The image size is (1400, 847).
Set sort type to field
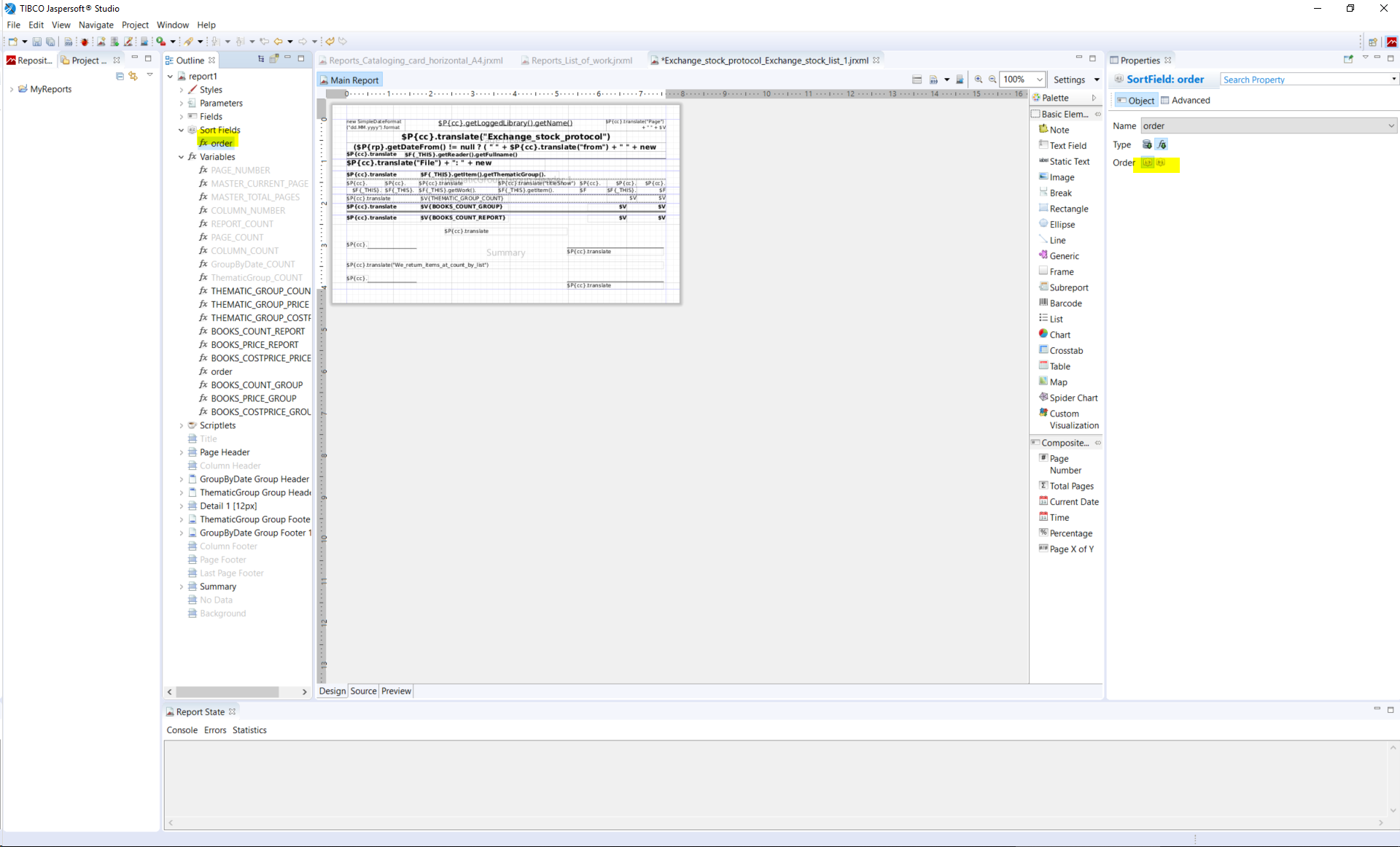(x=1147, y=144)
